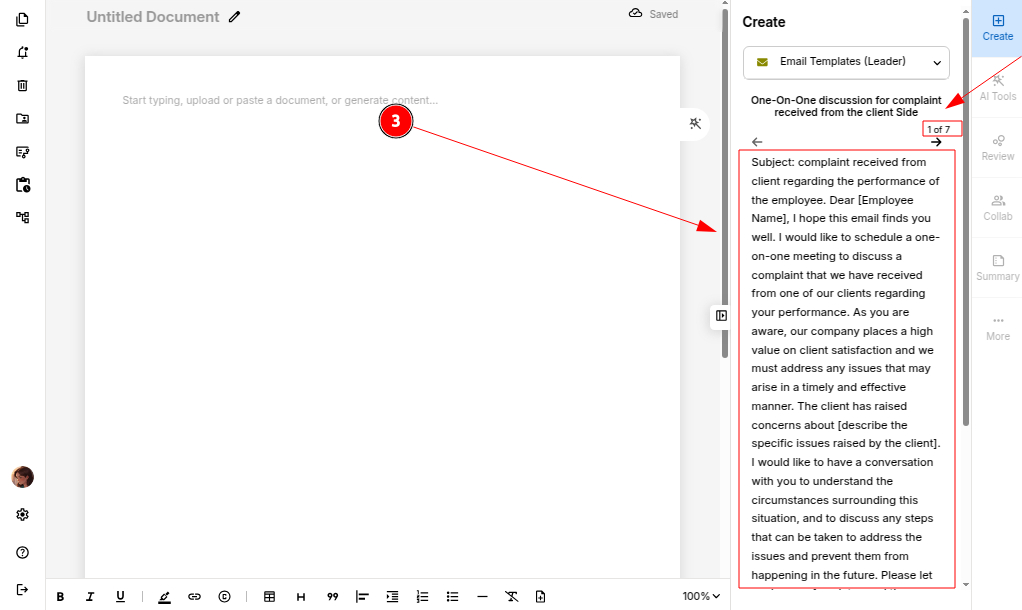Toggle italic formatting

click(90, 596)
